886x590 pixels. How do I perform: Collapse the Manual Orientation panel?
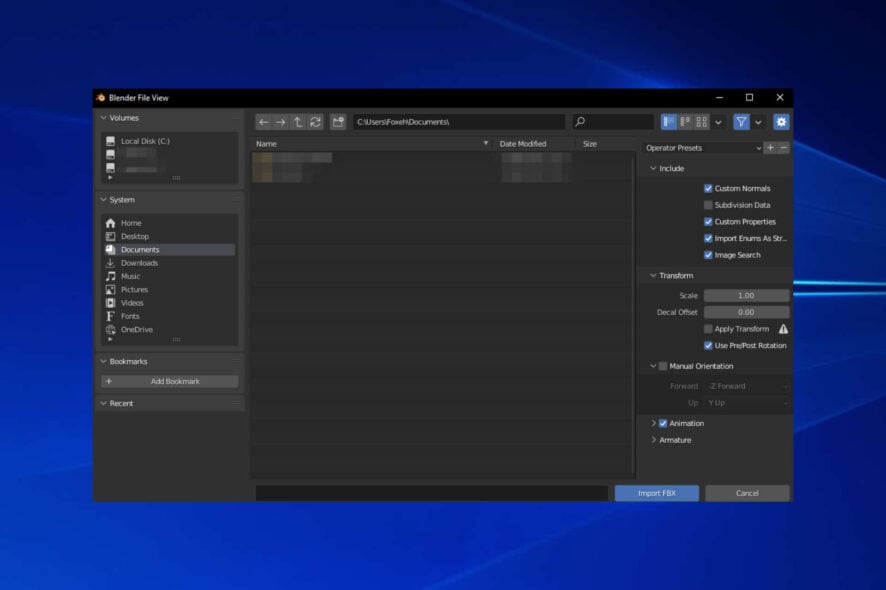point(653,366)
